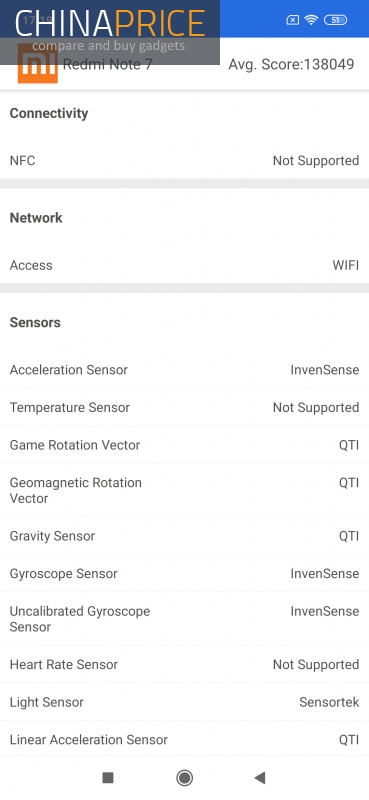
Task: Tap the Heart Rate Sensor row
Action: [184, 664]
